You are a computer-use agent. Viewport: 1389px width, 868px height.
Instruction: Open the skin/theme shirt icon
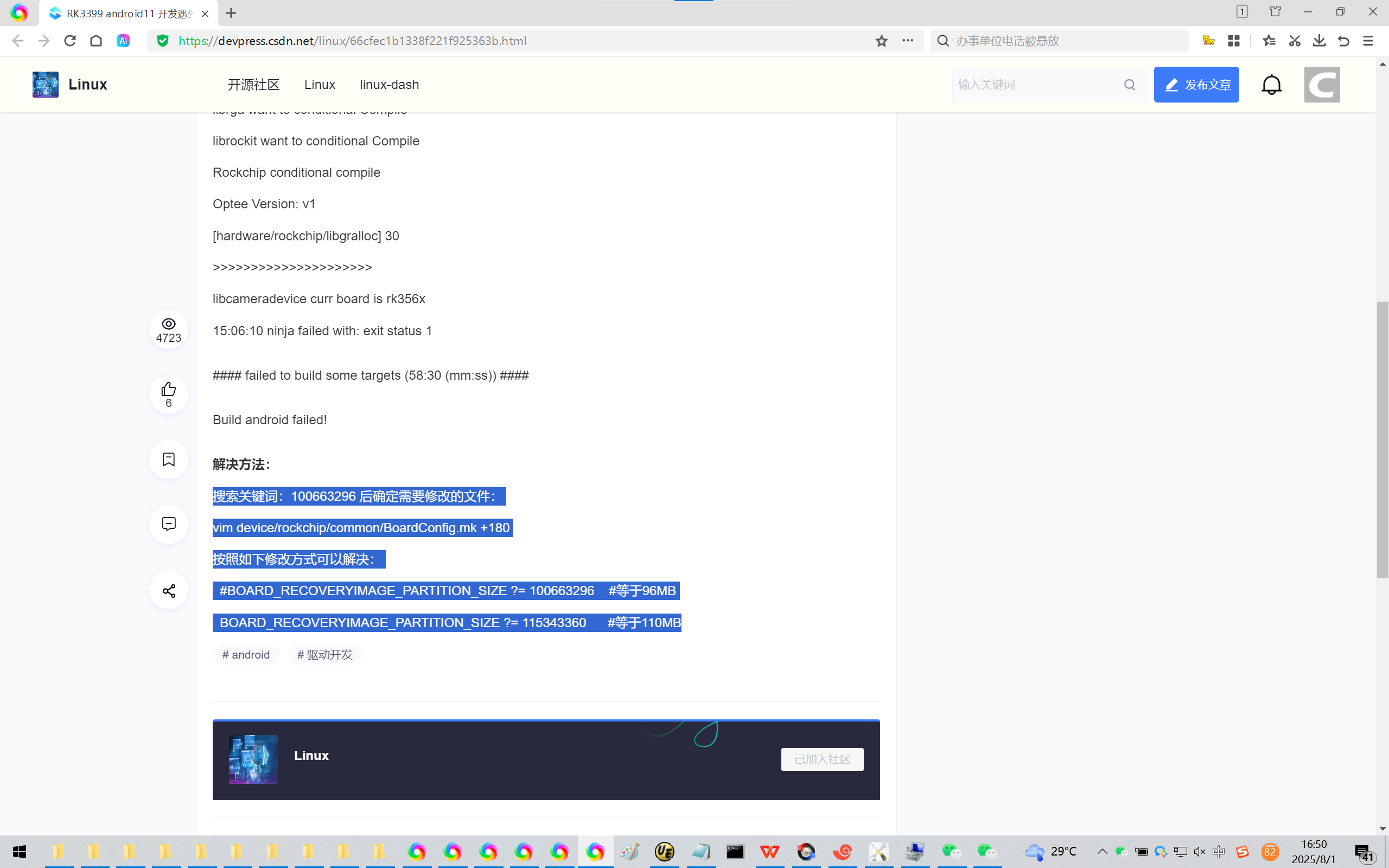point(1275,11)
